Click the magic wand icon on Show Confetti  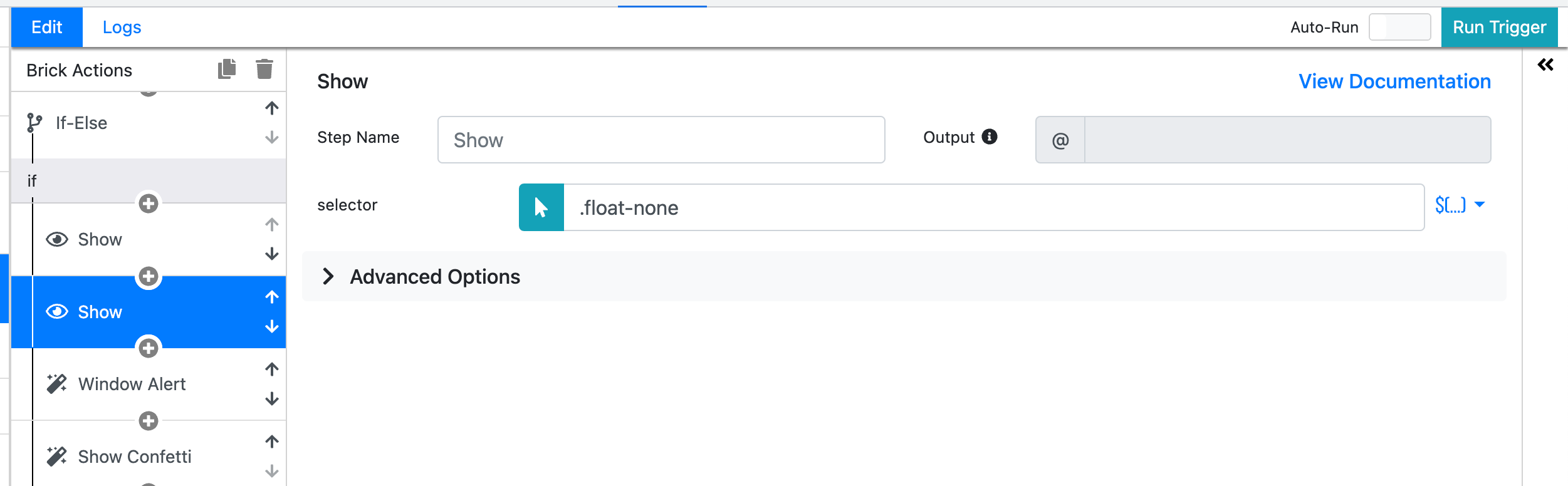tap(57, 457)
